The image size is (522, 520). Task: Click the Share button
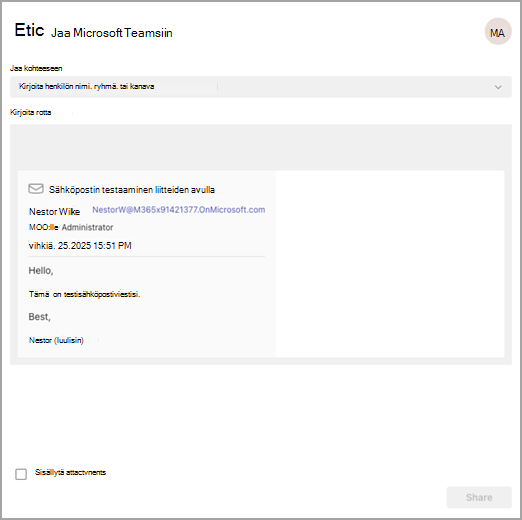point(479,497)
